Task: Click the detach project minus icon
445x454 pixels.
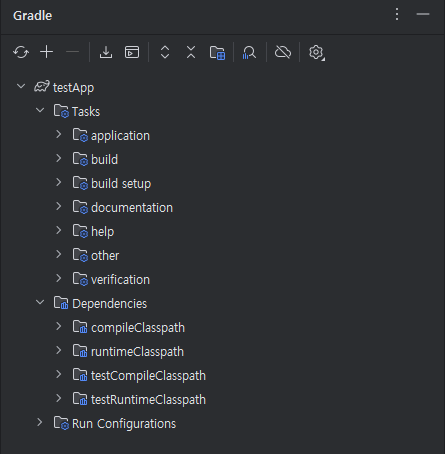Action: tap(72, 52)
